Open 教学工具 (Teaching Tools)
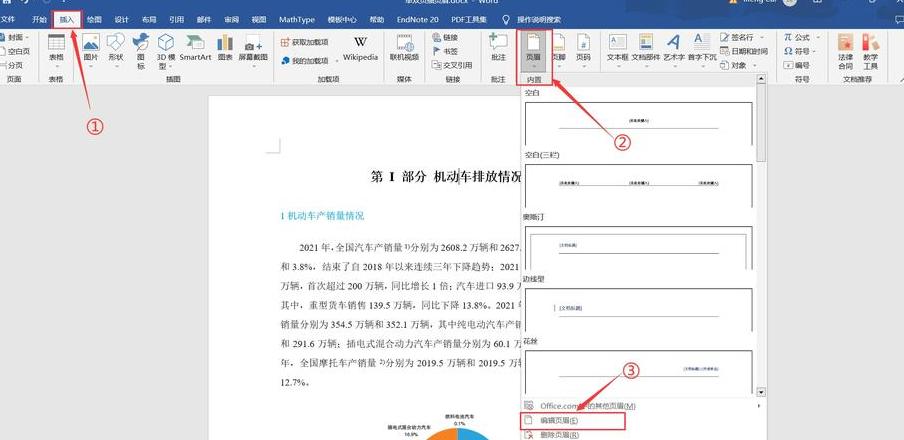 point(871,51)
